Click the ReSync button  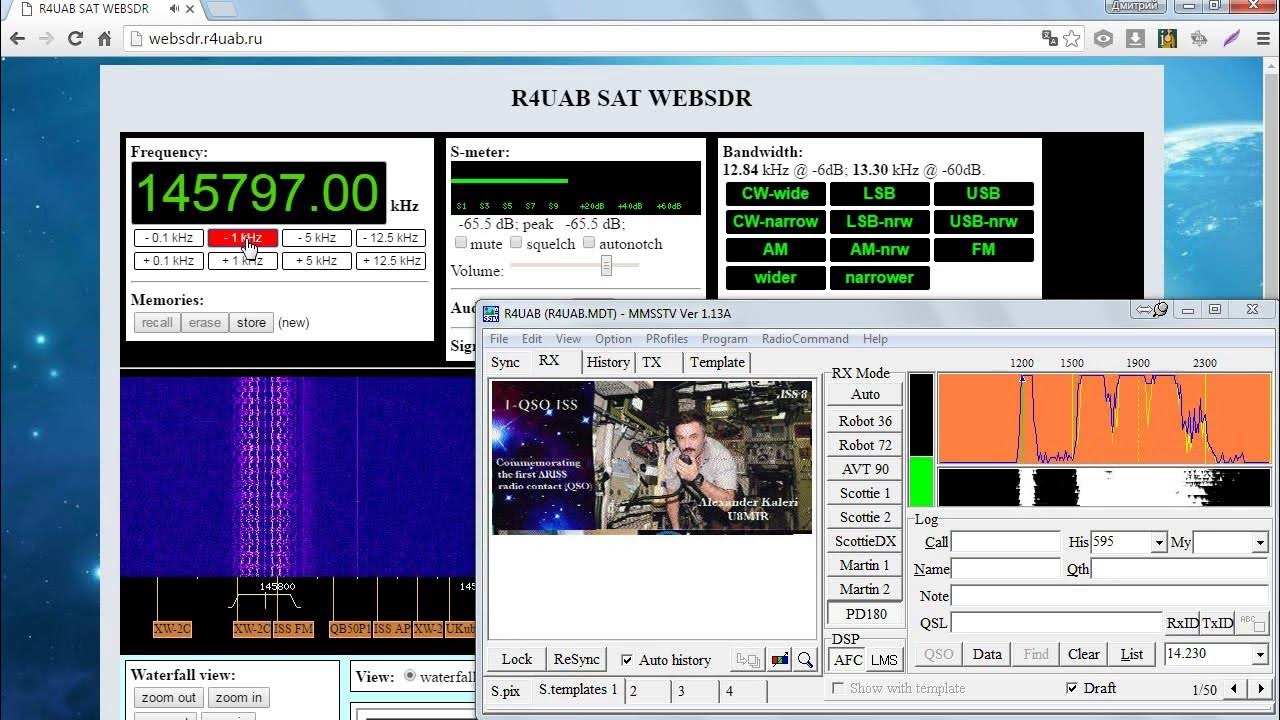[x=577, y=659]
